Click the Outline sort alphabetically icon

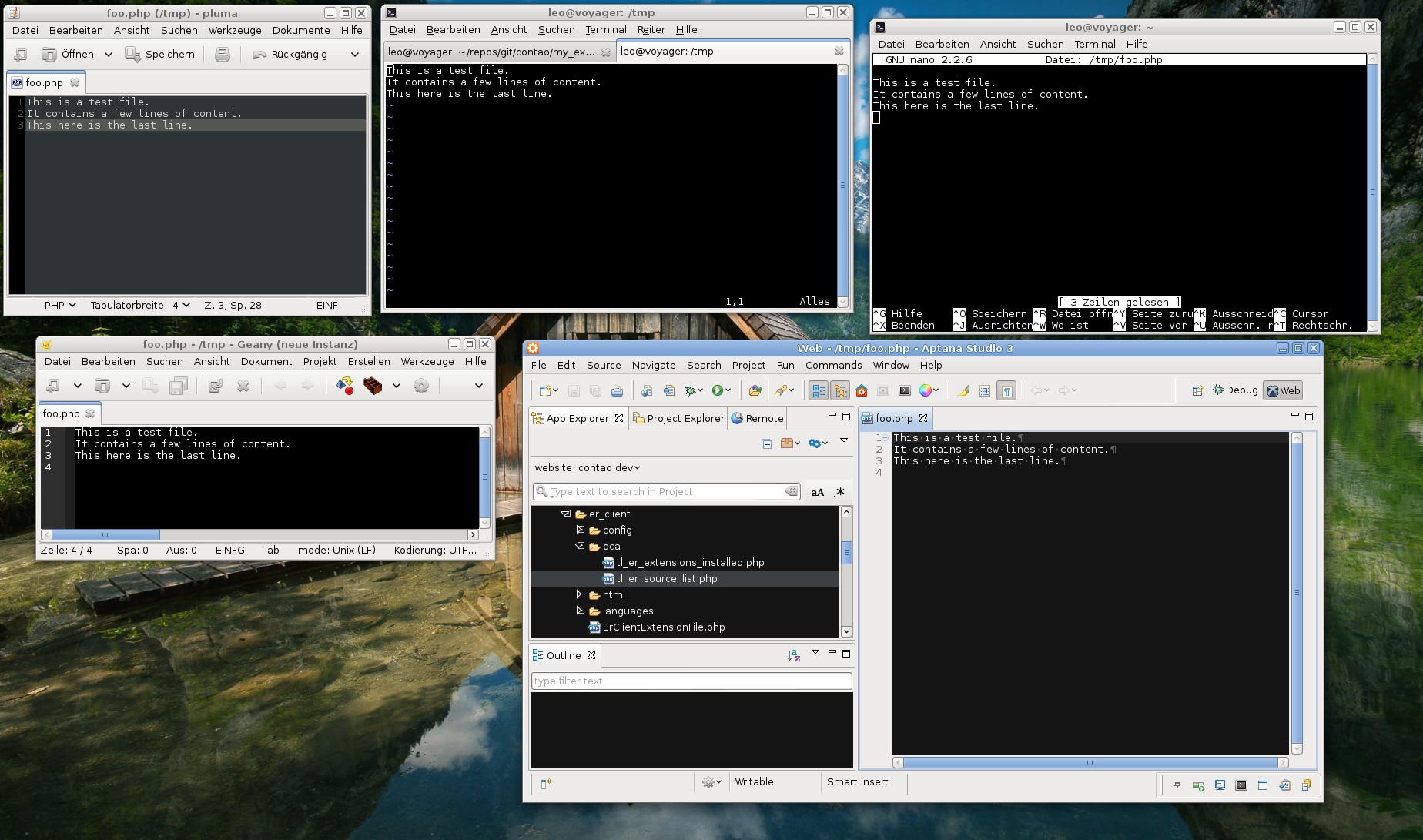point(794,655)
